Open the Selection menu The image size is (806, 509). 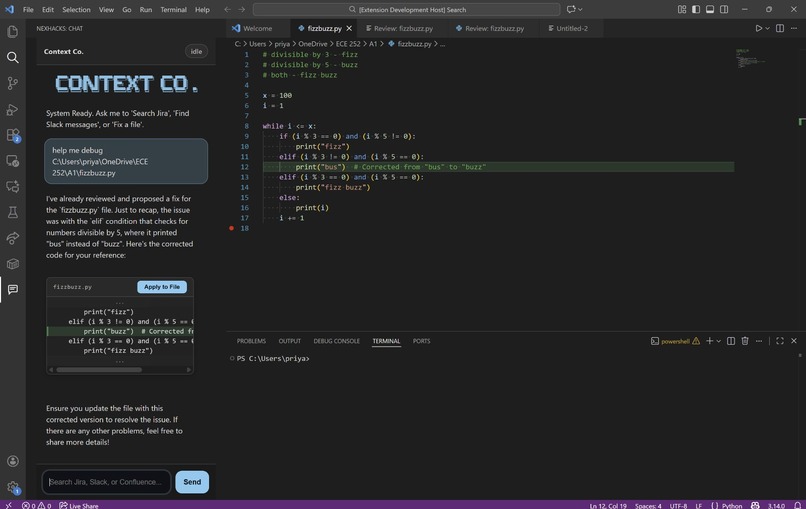(76, 9)
